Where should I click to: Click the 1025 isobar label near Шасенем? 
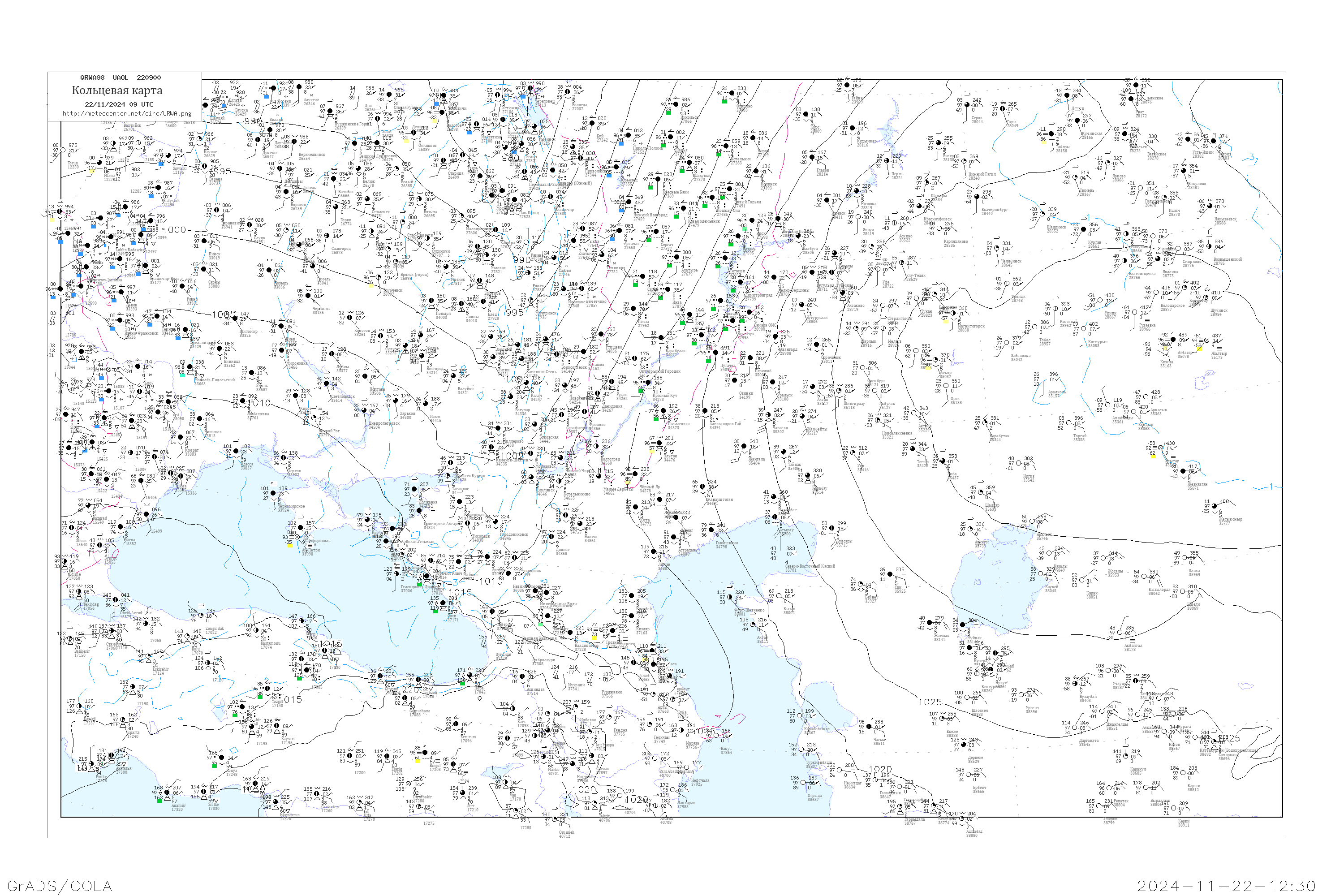930,702
